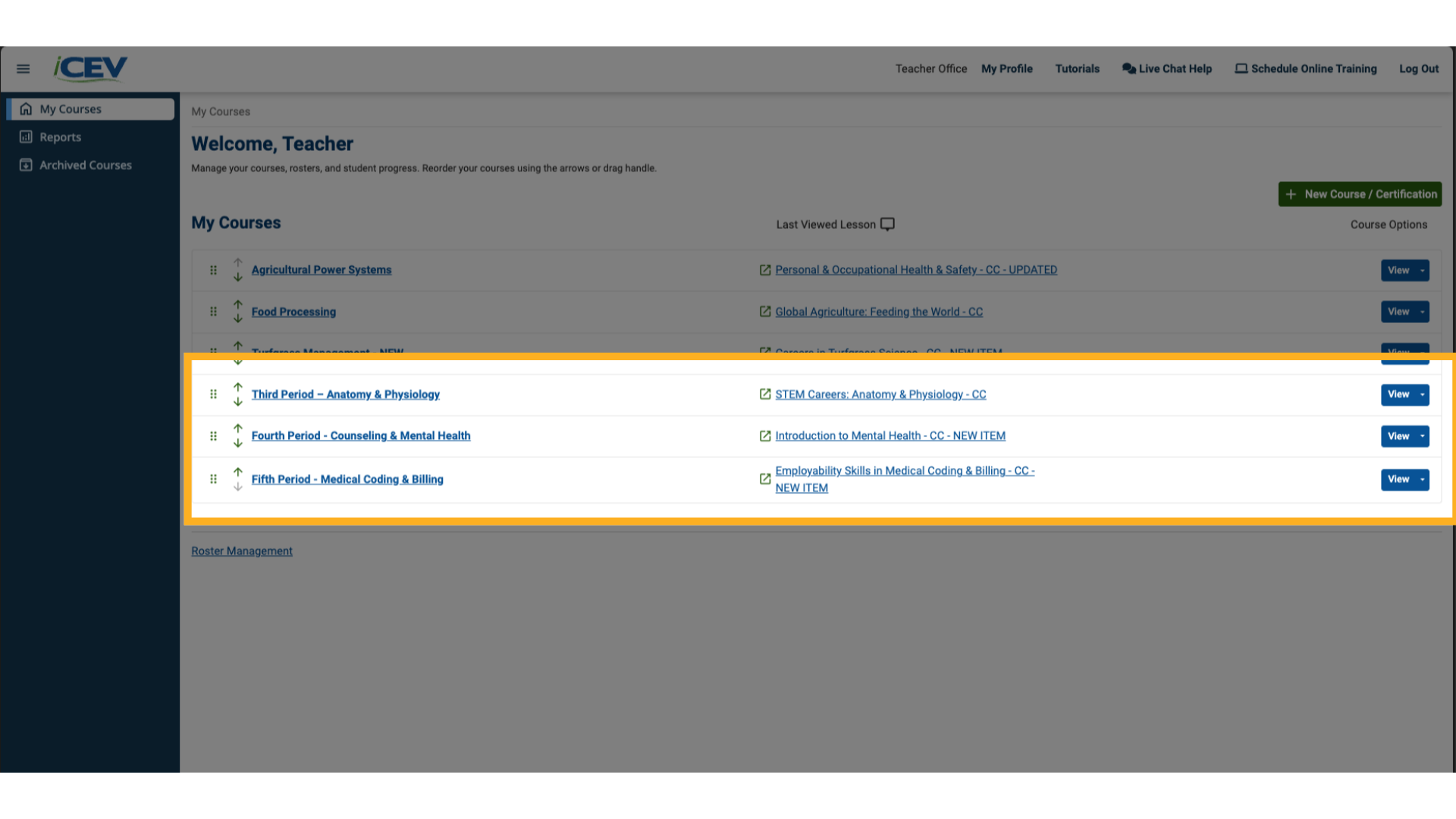Screen dimensions: 1456x819
Task: Click the Archived Courses box icon
Action: (25, 165)
